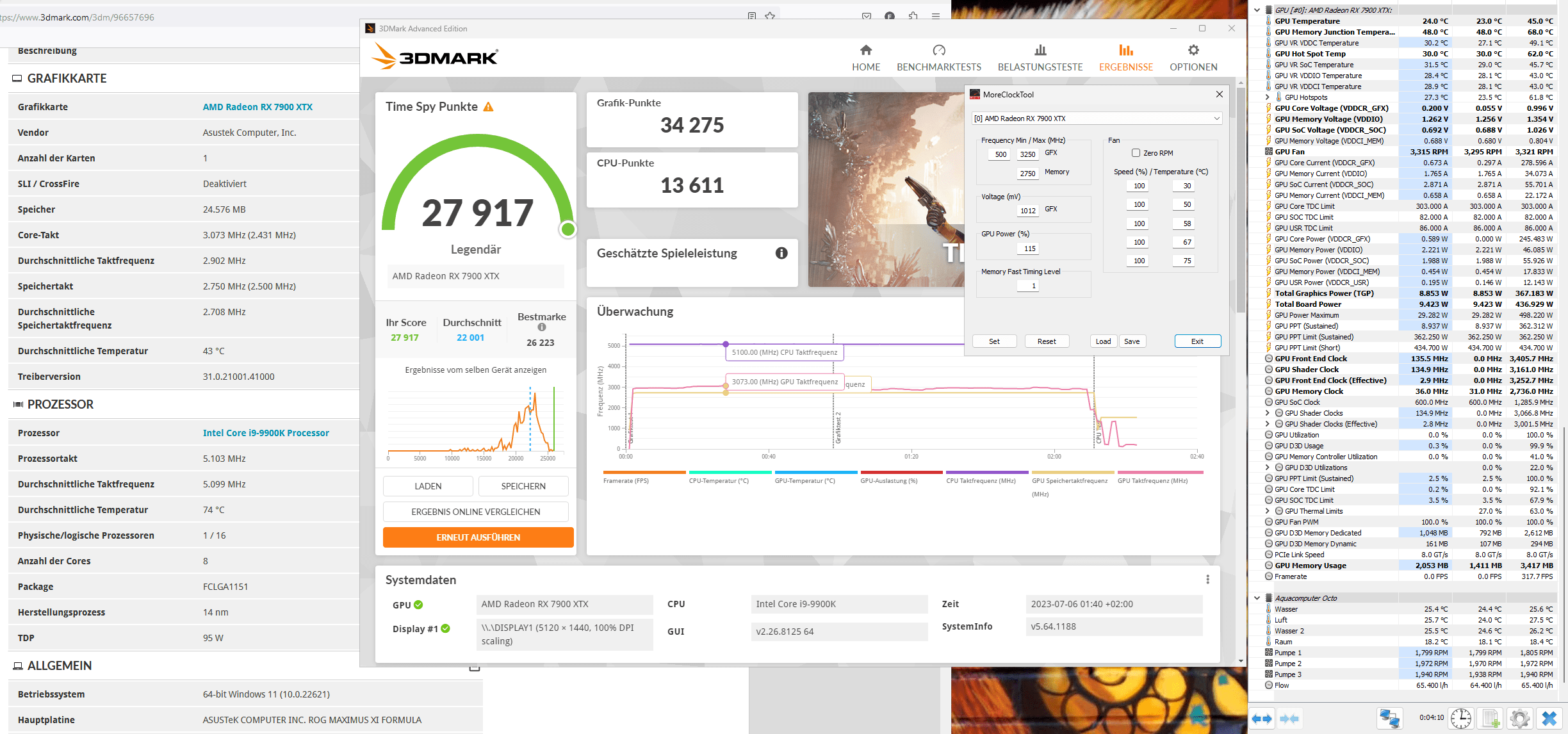This screenshot has width=1568, height=734.
Task: Expand the GPU Hotspots row in HWiNFO
Action: click(x=1268, y=97)
